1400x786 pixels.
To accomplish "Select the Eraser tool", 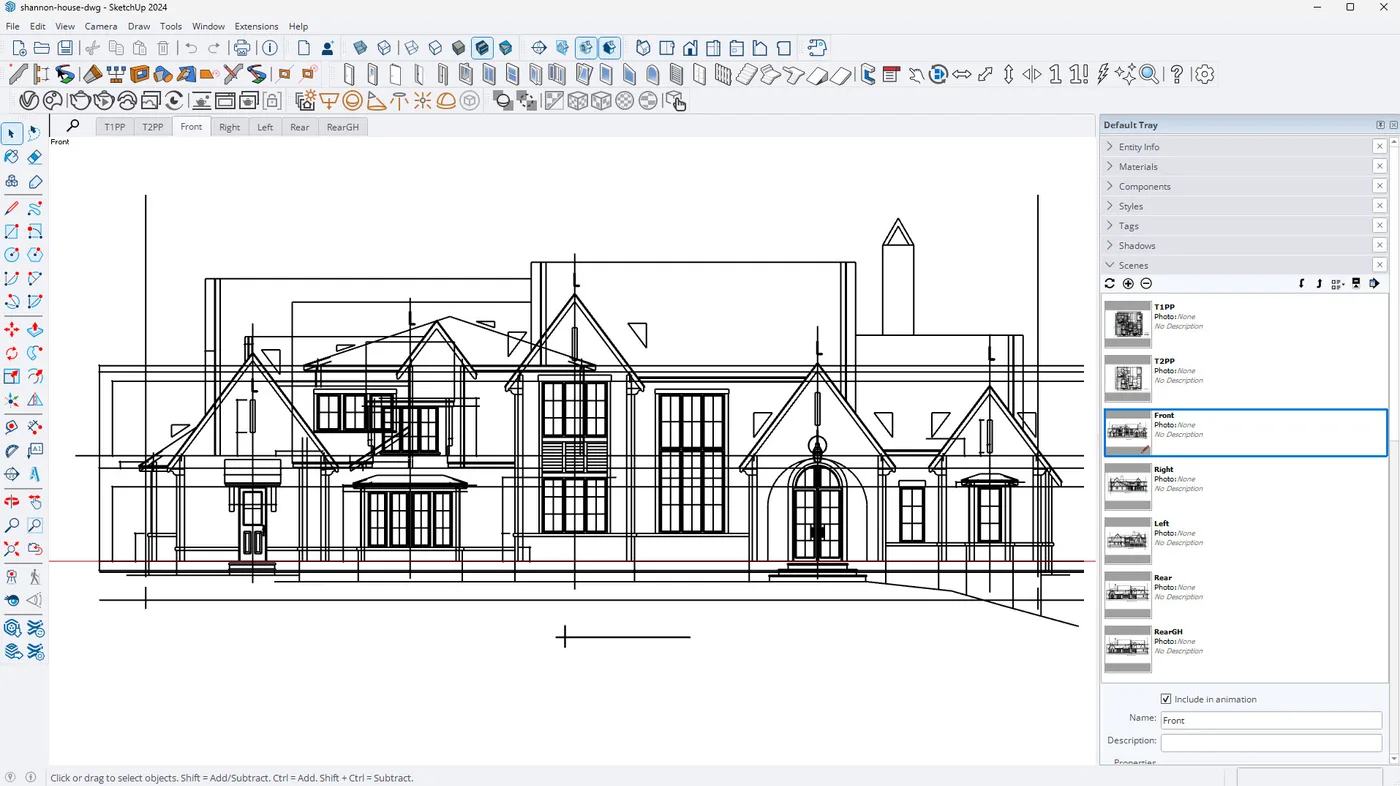I will tap(33, 156).
